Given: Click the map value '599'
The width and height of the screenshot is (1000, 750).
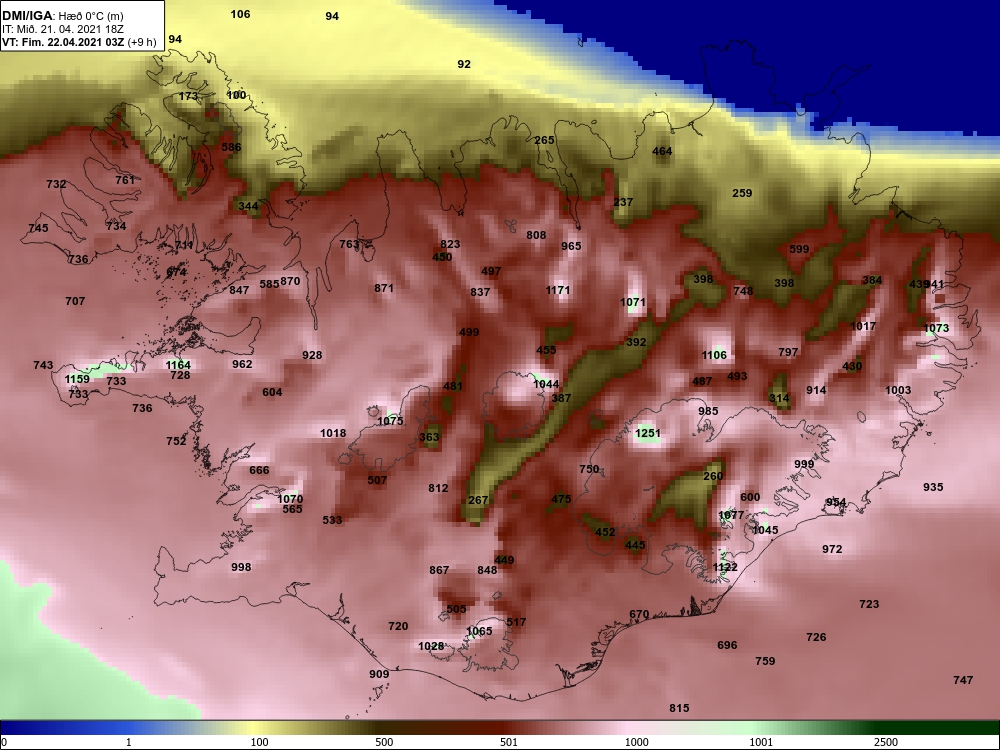Looking at the screenshot, I should pos(799,249).
